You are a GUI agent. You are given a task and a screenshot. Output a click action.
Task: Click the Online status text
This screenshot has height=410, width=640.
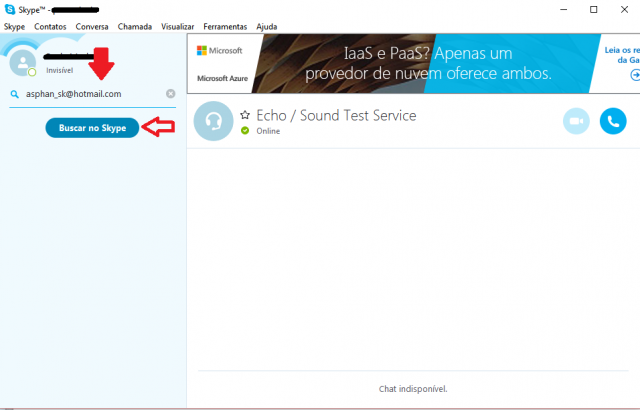[268, 131]
